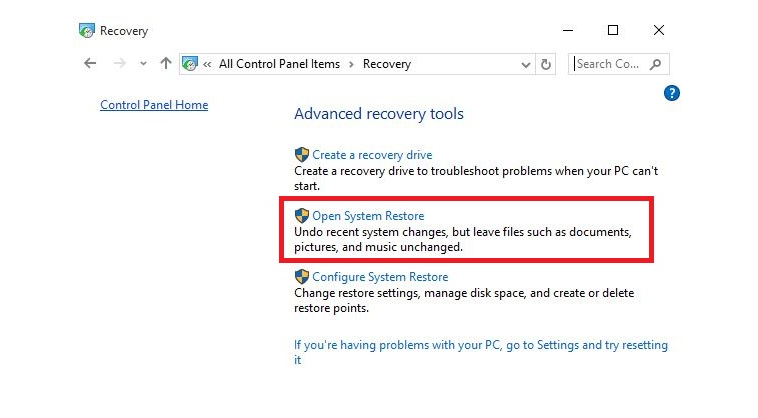Click the shield icon beside Create a recovery drive

click(302, 155)
